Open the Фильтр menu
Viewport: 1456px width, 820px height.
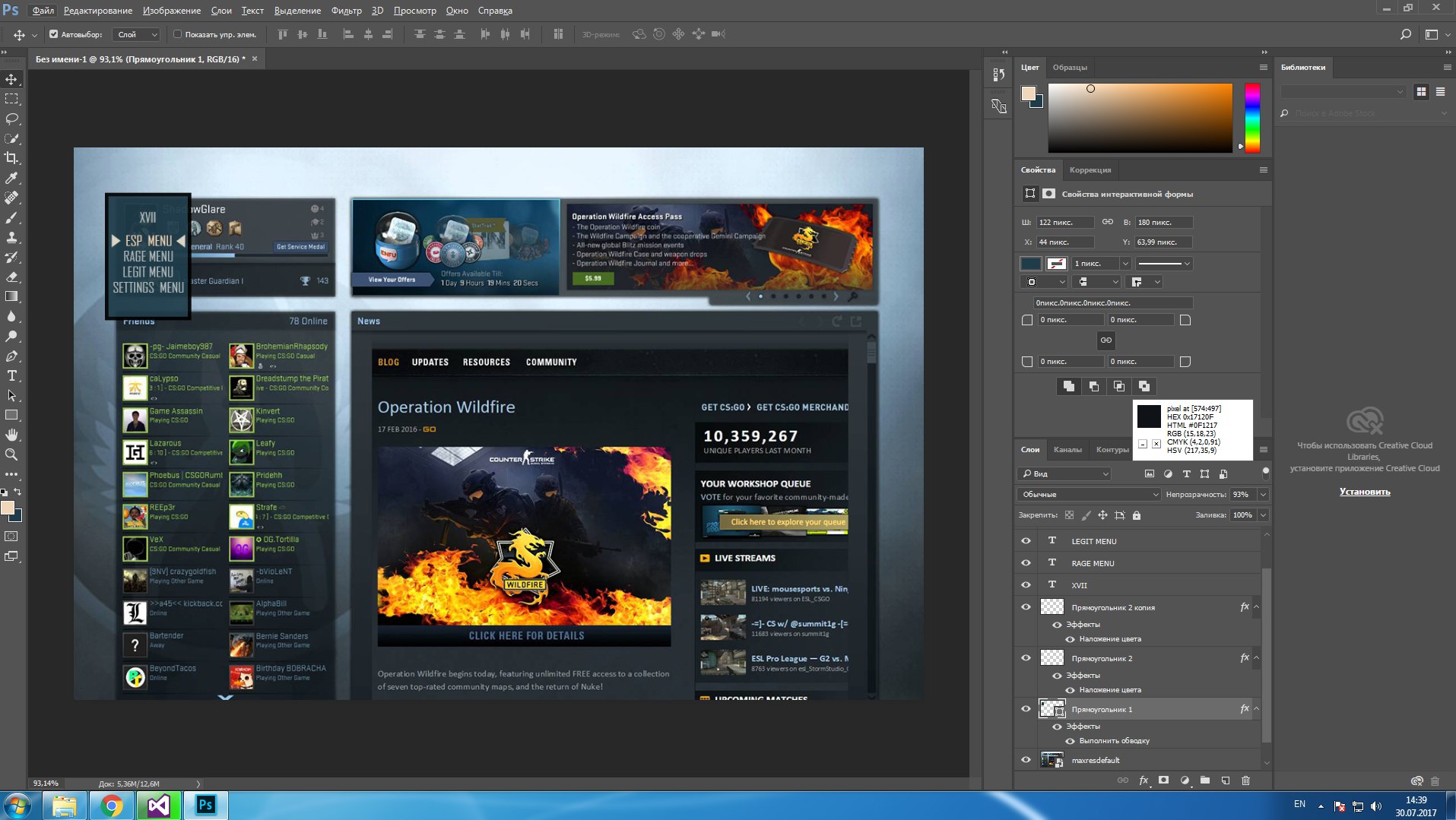(347, 11)
